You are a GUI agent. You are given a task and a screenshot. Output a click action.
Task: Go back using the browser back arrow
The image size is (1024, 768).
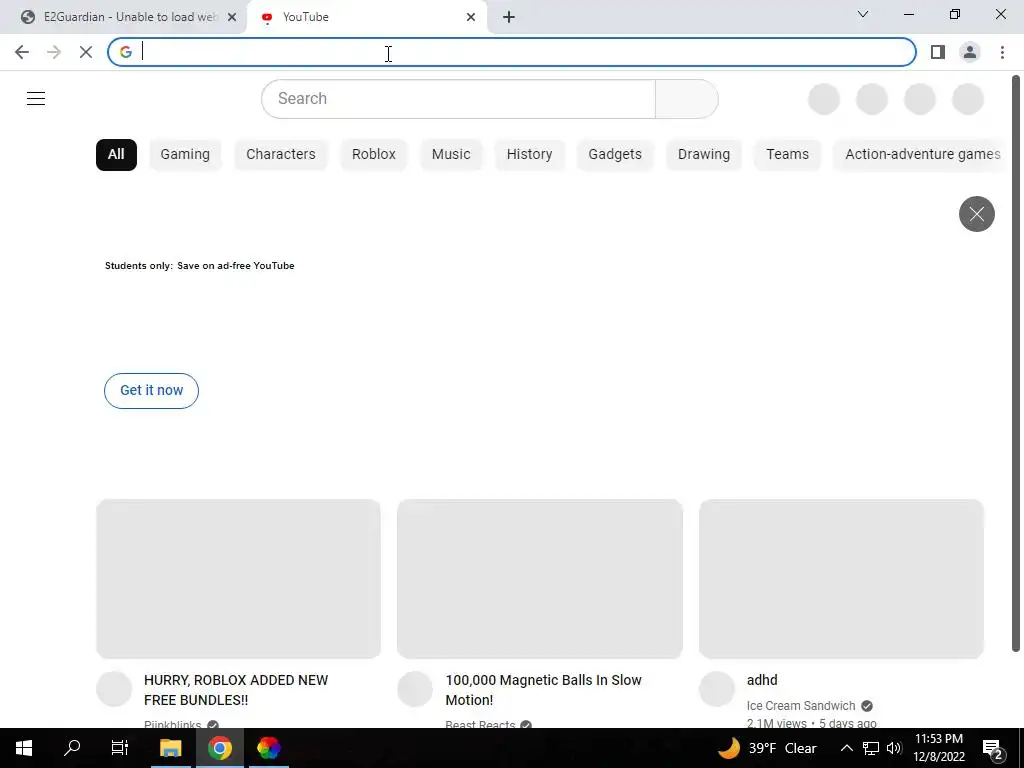(22, 52)
